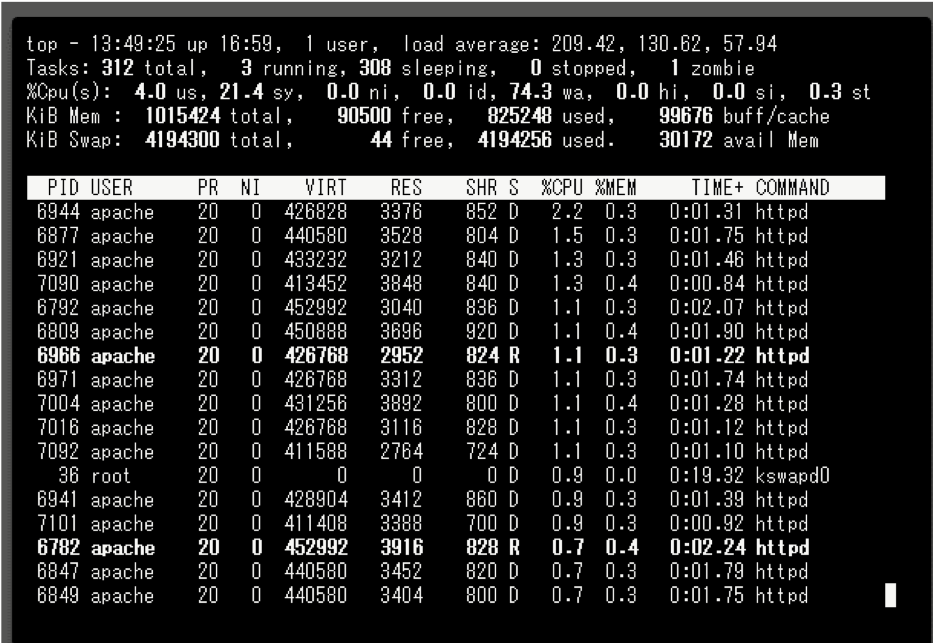
Task: Click the 1015424 total memory value
Action: coord(183,116)
